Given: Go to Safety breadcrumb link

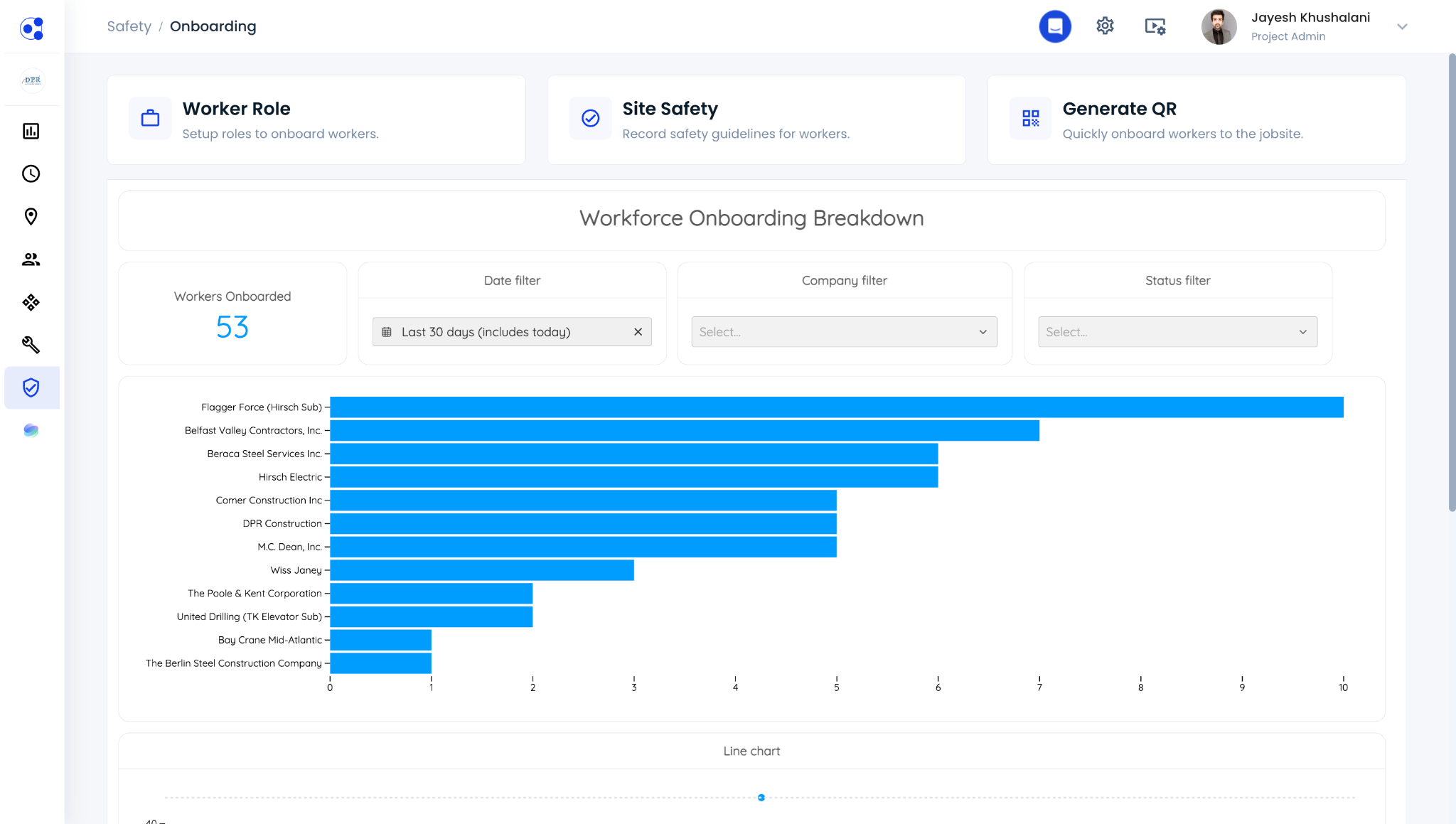Looking at the screenshot, I should (x=129, y=26).
